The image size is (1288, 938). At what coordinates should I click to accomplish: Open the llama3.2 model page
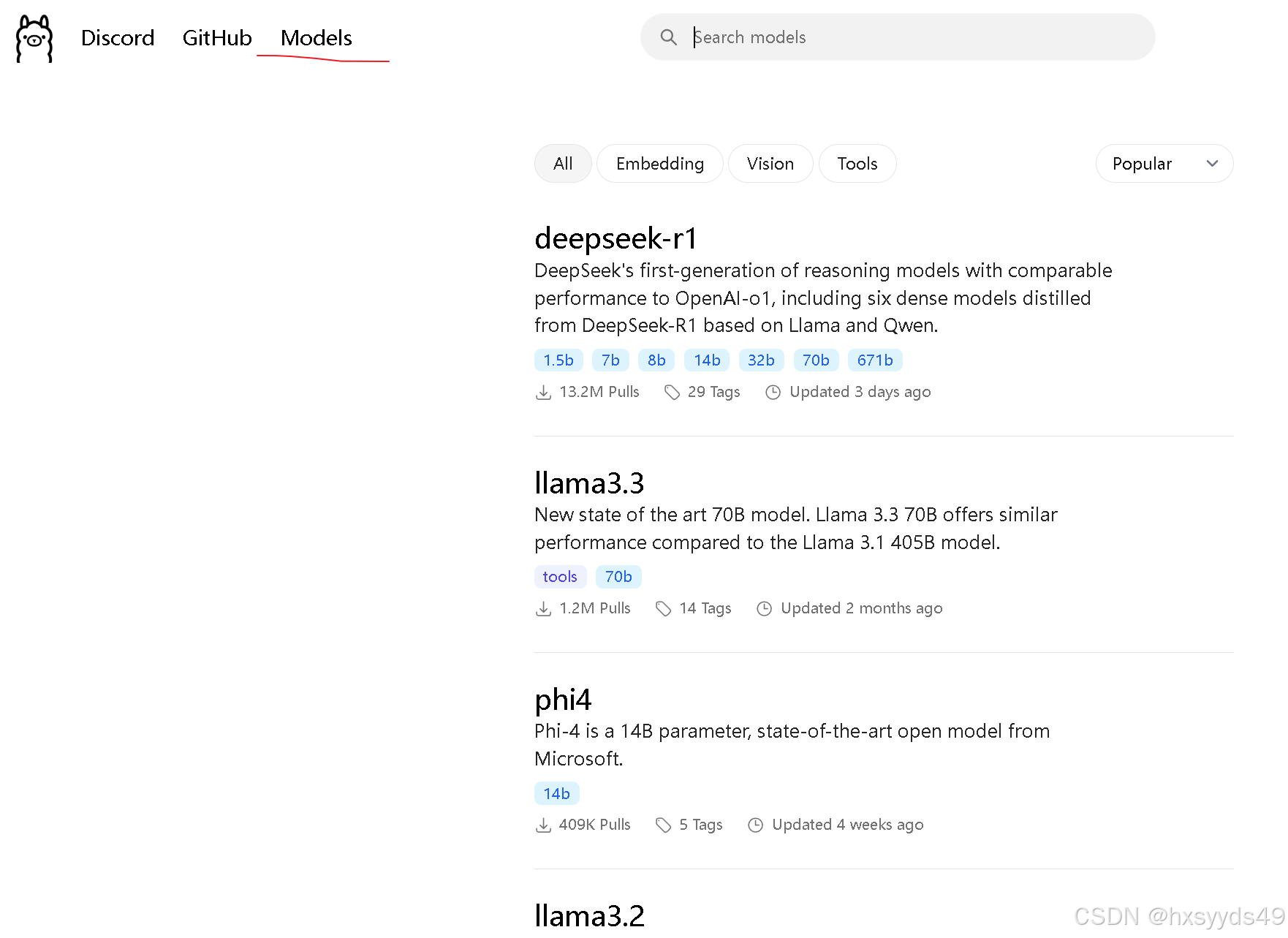[589, 916]
